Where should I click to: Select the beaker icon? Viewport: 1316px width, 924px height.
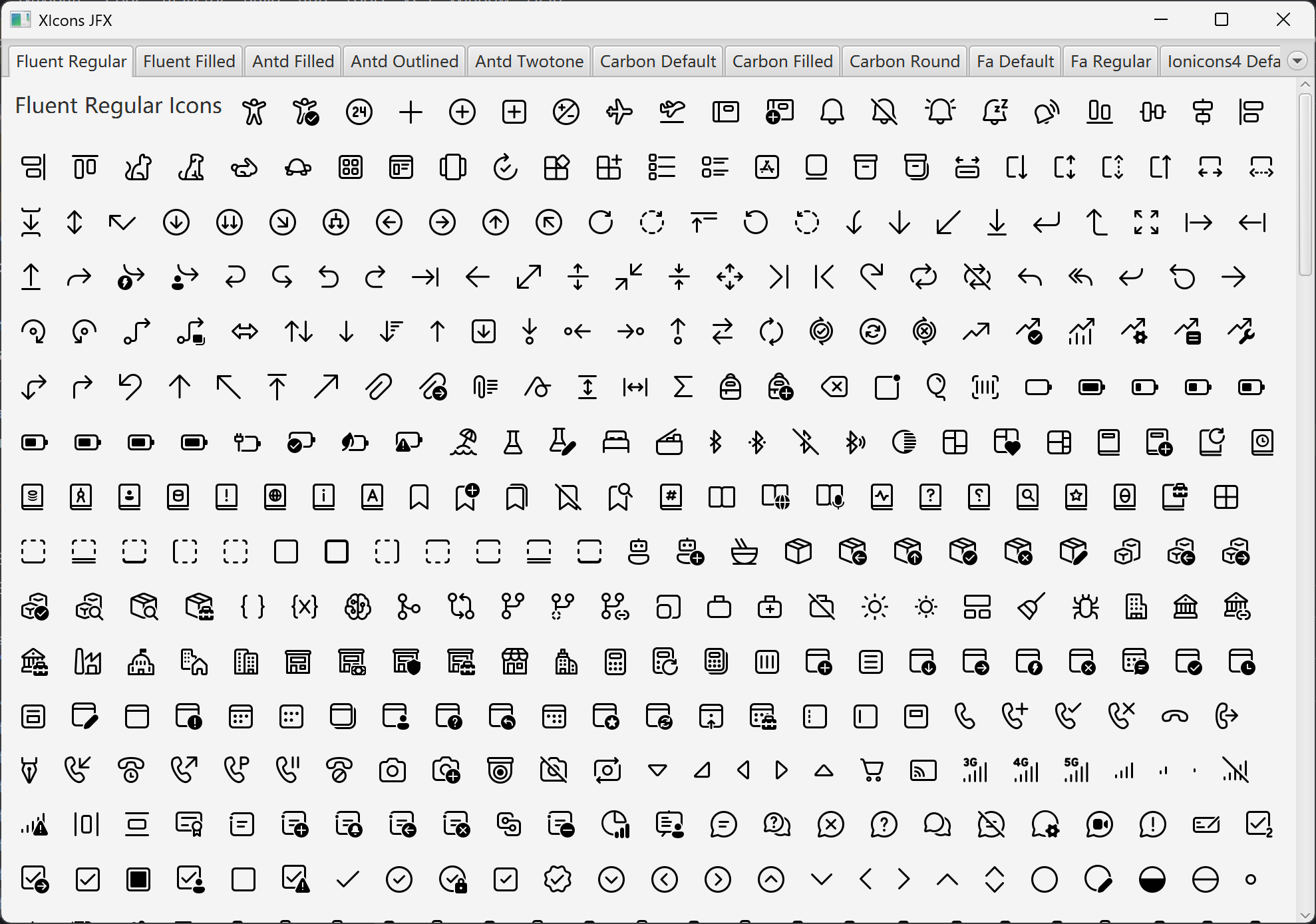(513, 442)
